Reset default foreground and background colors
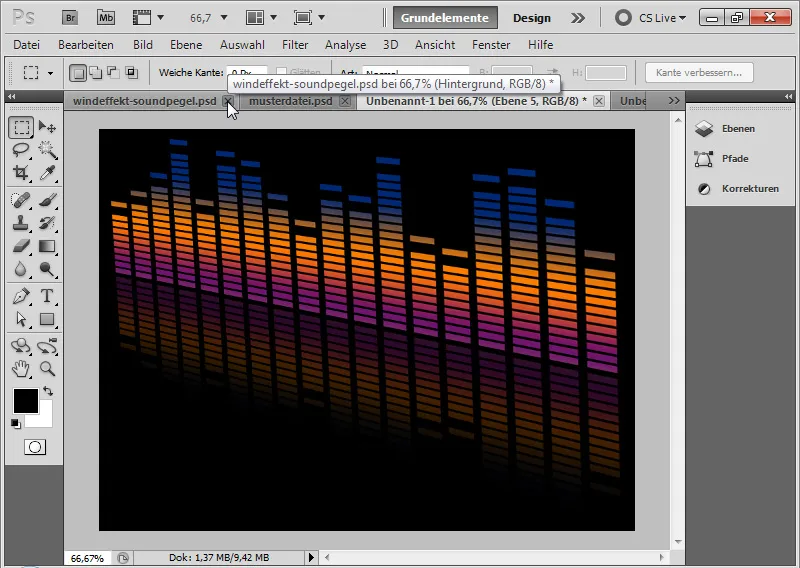Viewport: 800px width, 568px height. point(16,424)
